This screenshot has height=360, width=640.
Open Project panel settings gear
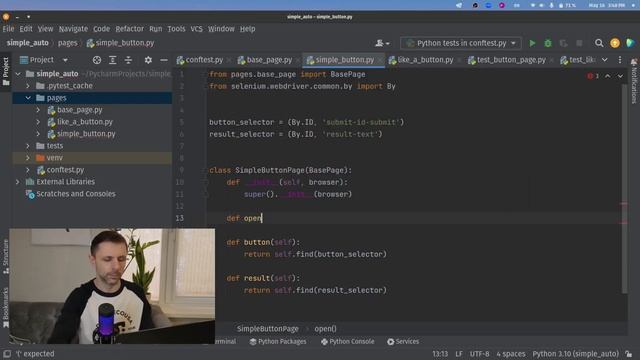tap(148, 60)
